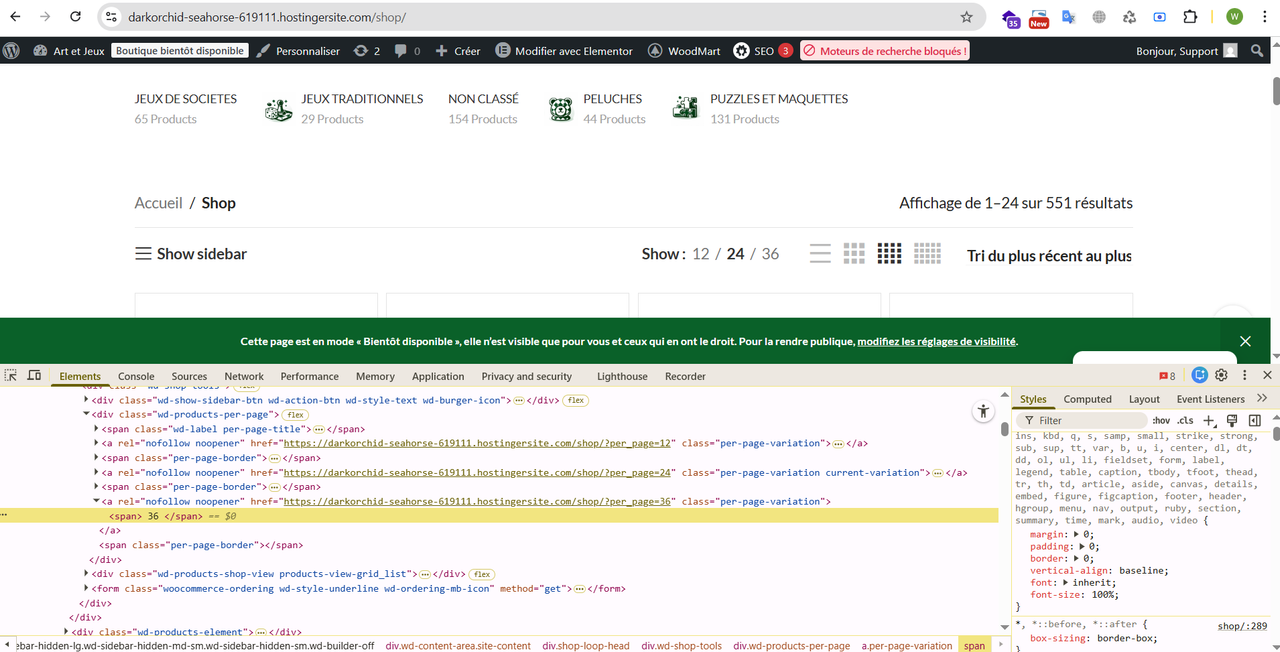Click Modifier avec Elementor in admin bar
The height and width of the screenshot is (652, 1280).
[x=564, y=51]
